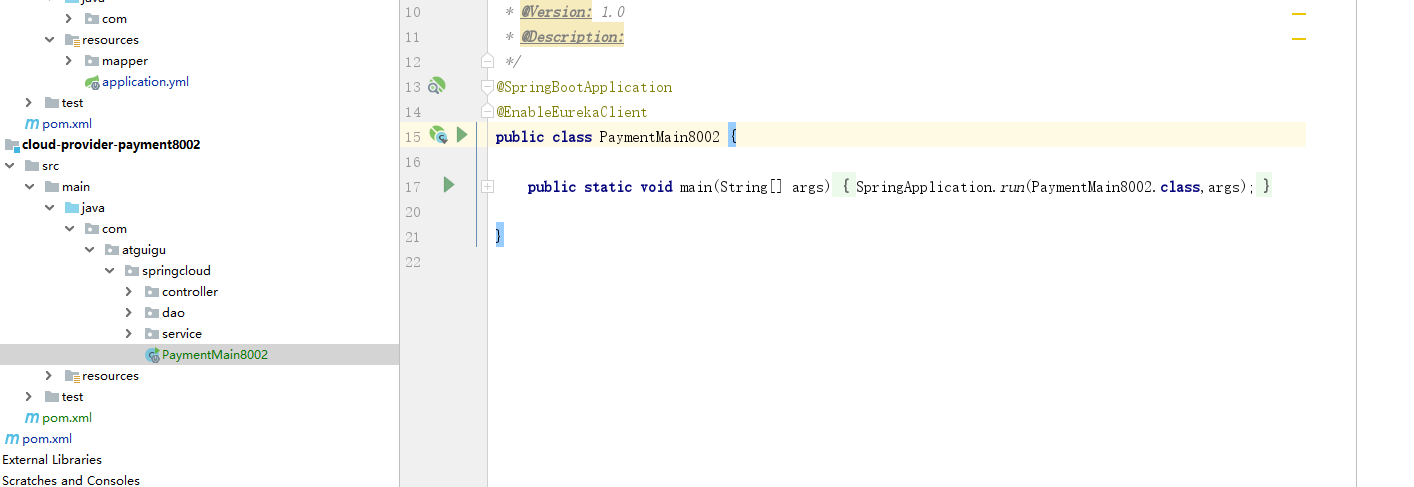The height and width of the screenshot is (487, 1414).
Task: Expand folded body at opening brace after args
Action: tap(845, 186)
